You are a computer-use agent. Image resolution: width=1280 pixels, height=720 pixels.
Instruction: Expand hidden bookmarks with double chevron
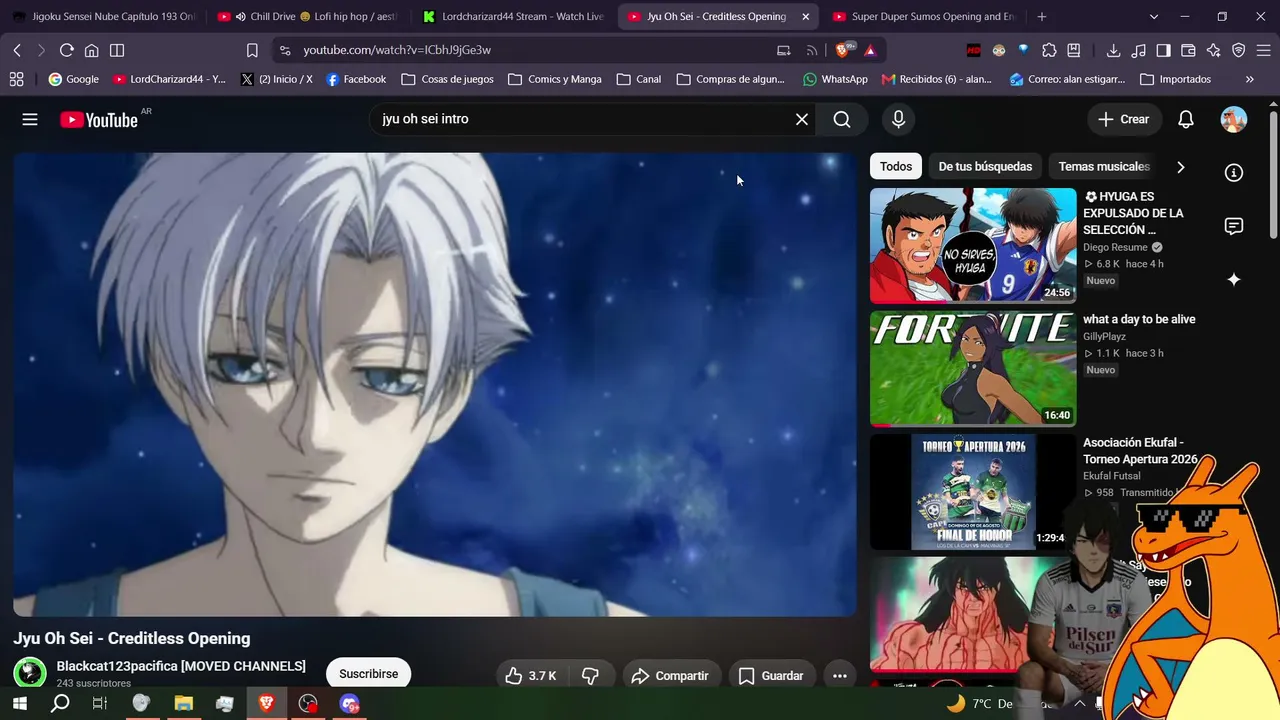(x=1249, y=79)
